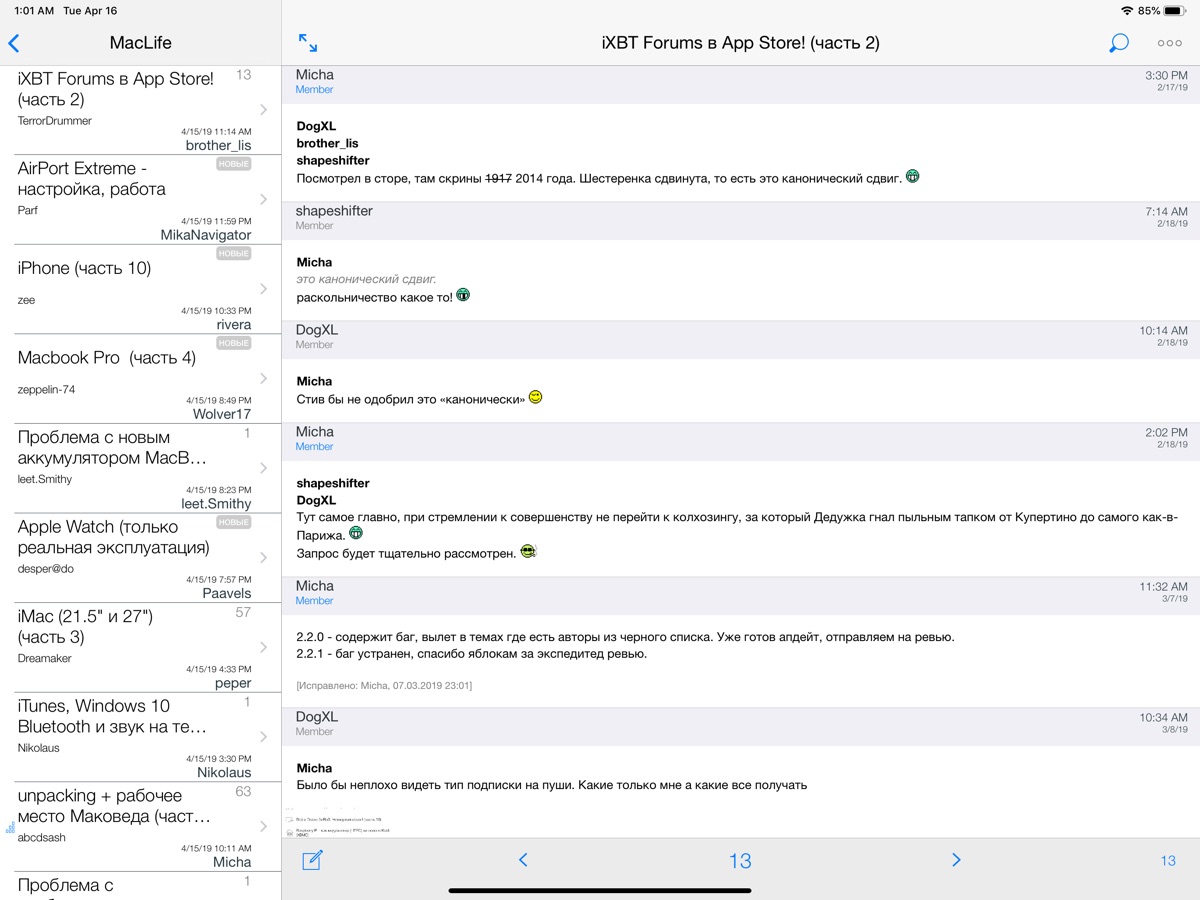Go to next page using right arrow
This screenshot has height=900, width=1200.
tap(956, 860)
